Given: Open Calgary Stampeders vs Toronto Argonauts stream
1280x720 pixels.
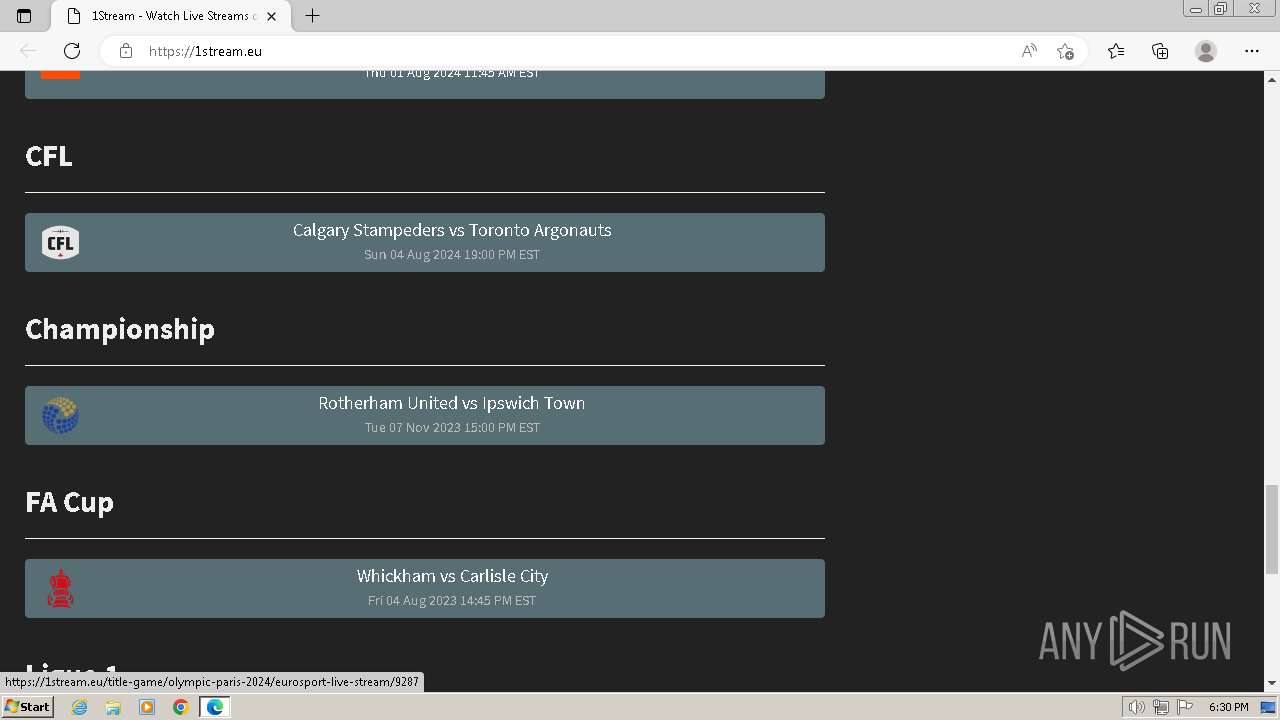Looking at the screenshot, I should coord(425,242).
